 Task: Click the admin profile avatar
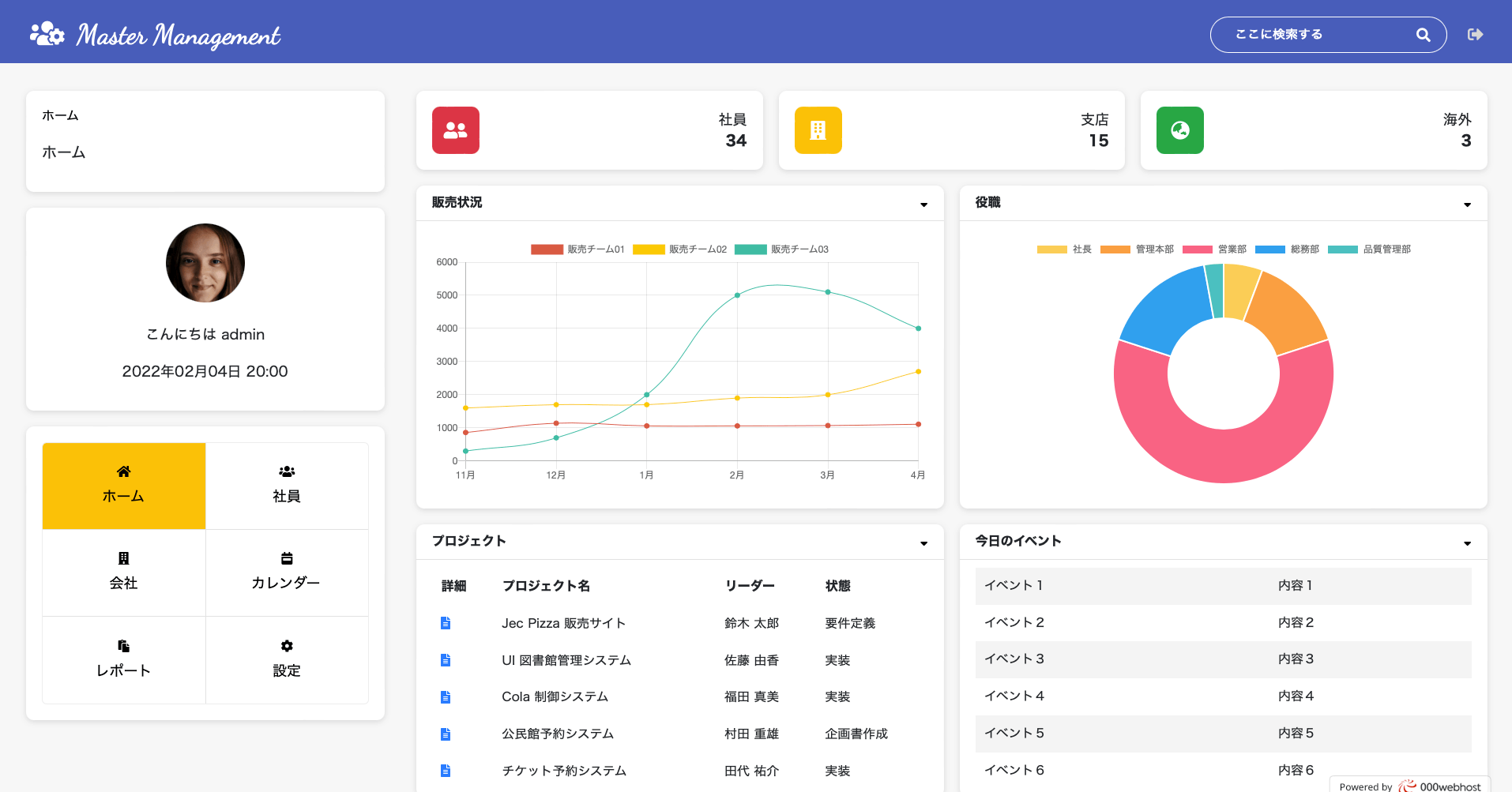[x=205, y=263]
